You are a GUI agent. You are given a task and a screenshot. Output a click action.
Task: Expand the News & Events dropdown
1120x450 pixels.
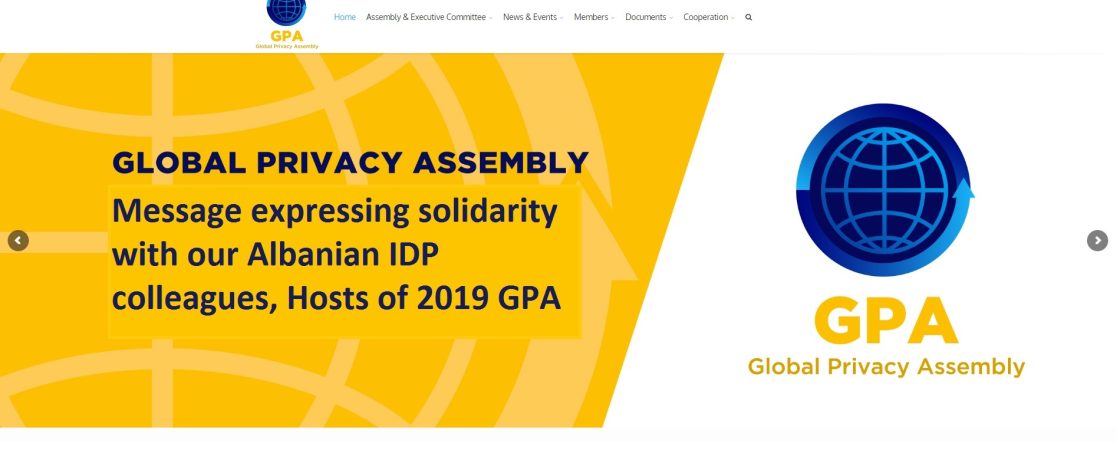533,17
